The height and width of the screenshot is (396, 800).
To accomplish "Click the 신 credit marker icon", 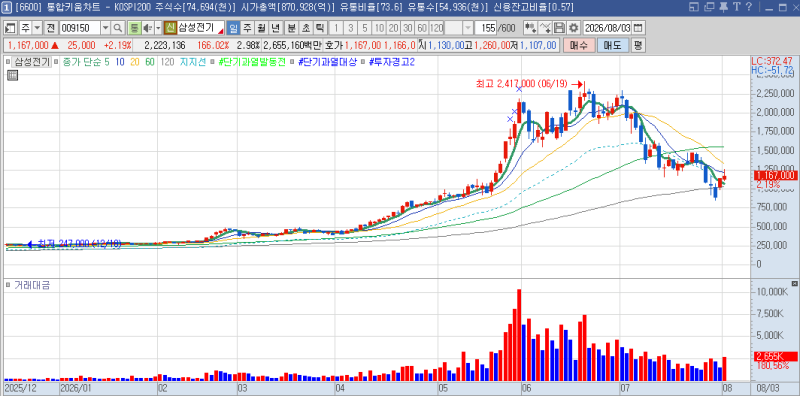I will pos(170,28).
